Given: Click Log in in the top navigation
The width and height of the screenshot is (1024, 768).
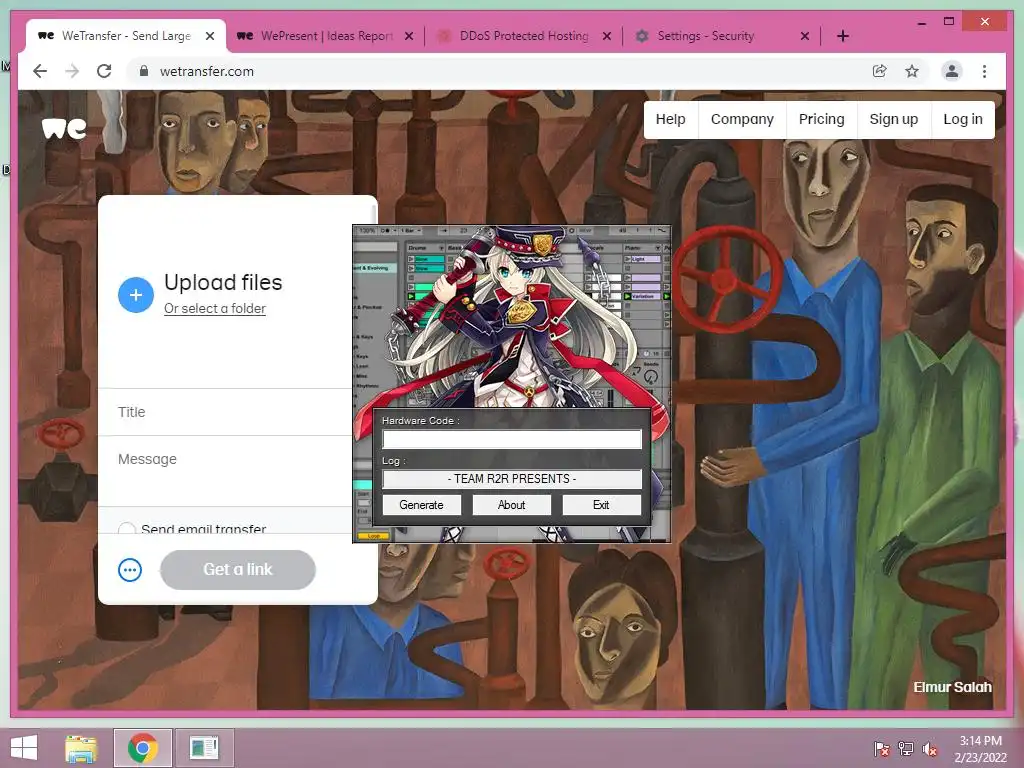Looking at the screenshot, I should 963,120.
